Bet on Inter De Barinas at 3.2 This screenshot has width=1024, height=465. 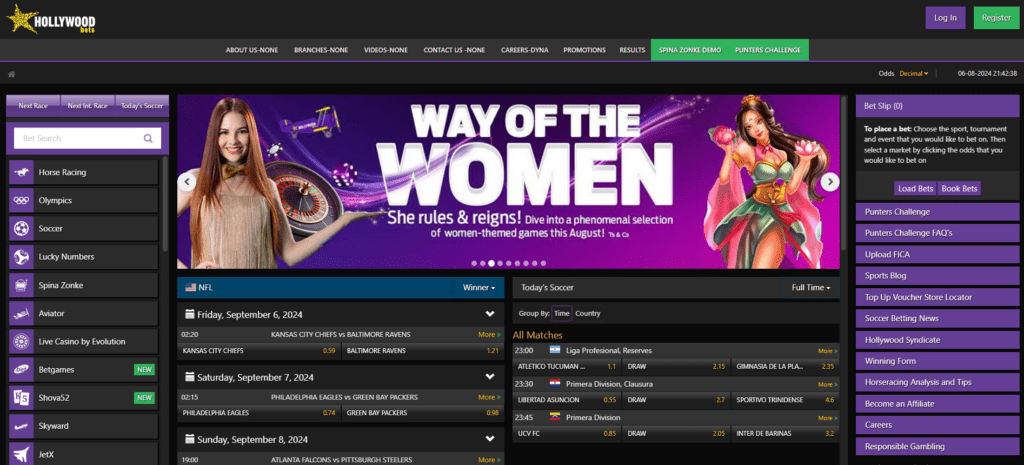click(x=785, y=433)
